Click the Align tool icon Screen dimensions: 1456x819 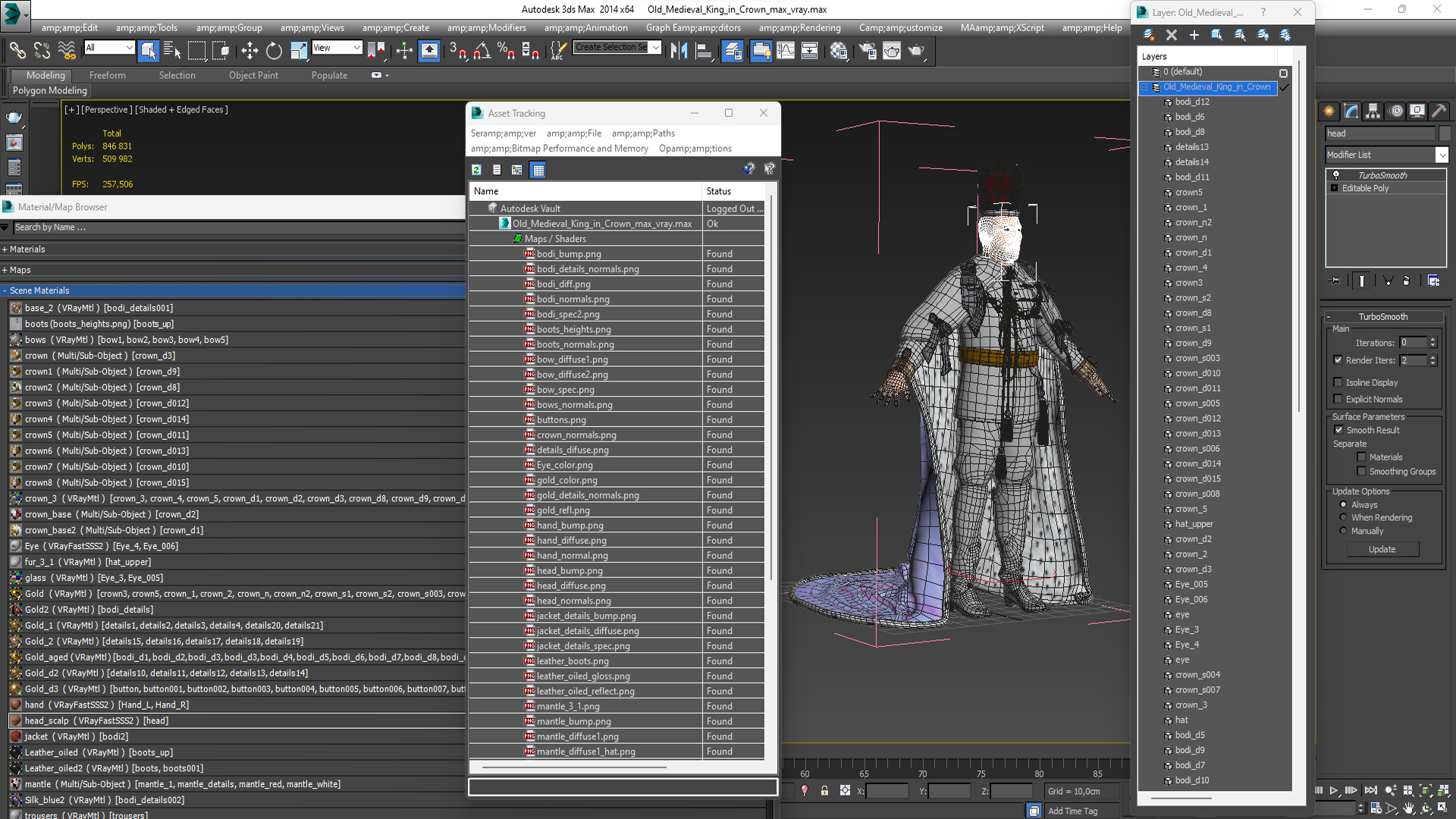[704, 50]
